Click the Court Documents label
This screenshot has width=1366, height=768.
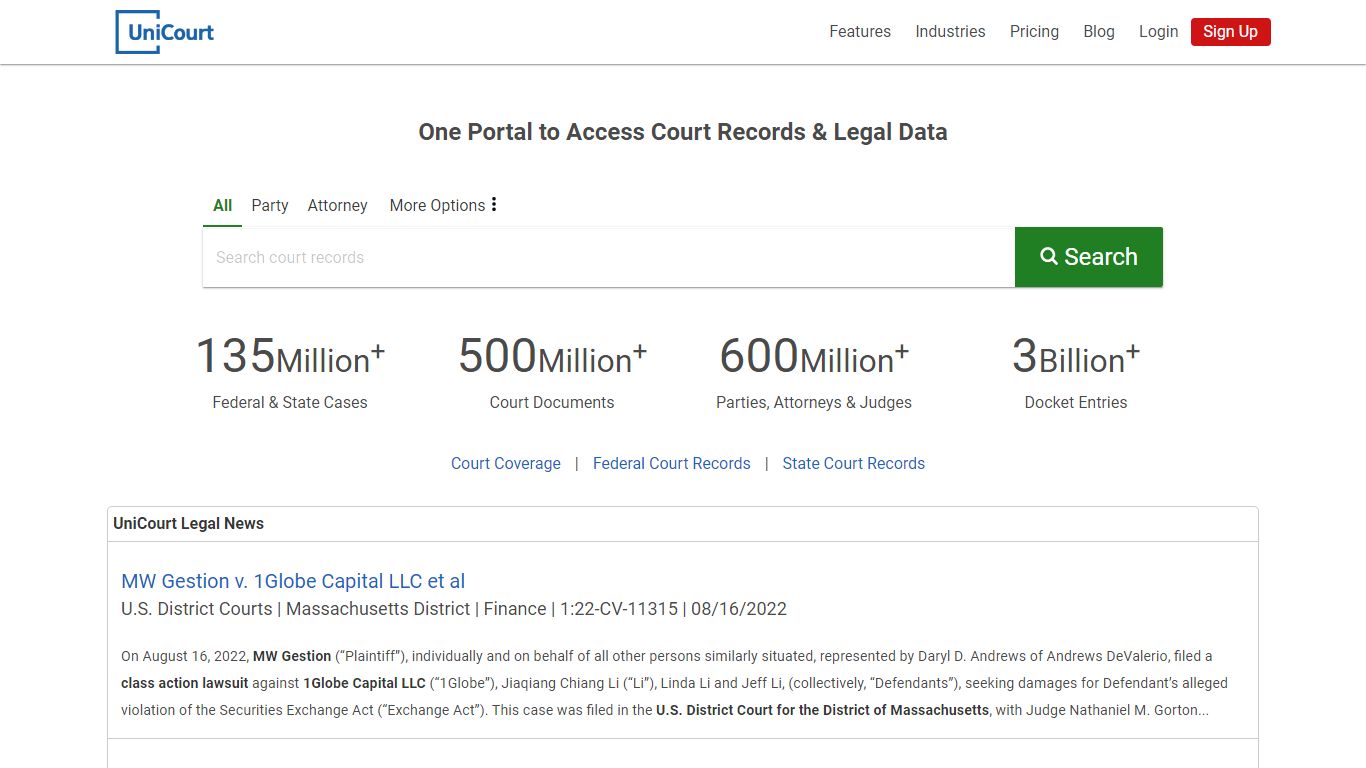552,402
